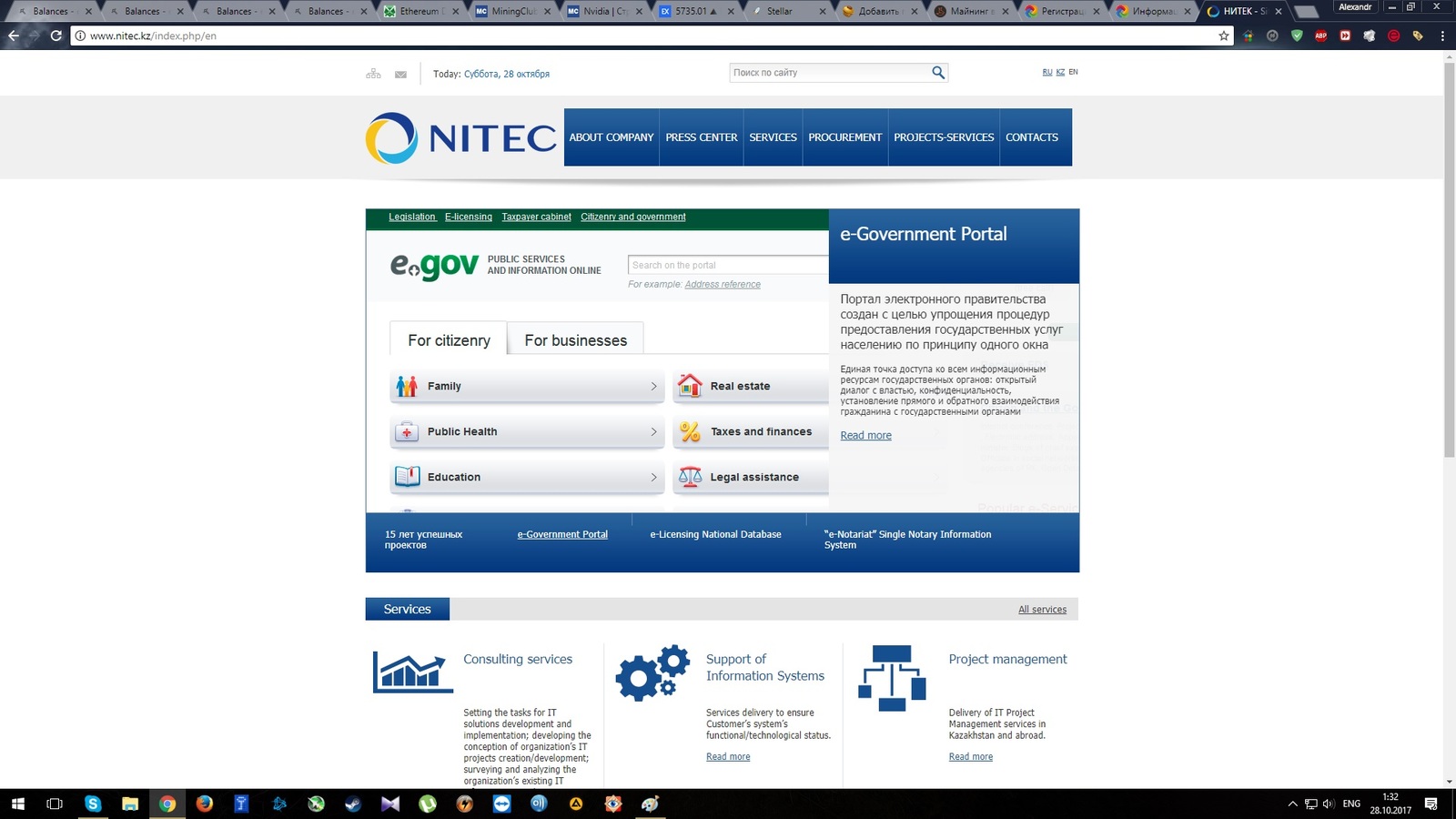Screen dimensions: 1456x819
Task: Open the Chrome three-dot menu
Action: pos(1442,36)
